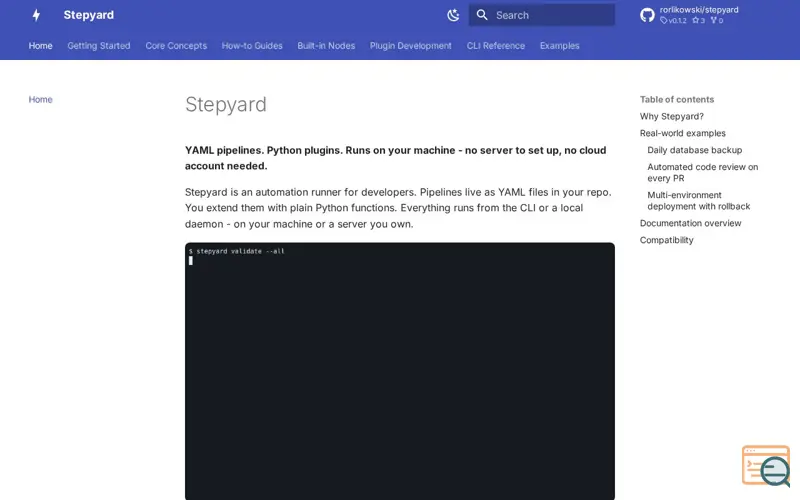The width and height of the screenshot is (800, 500).
Task: Open the Plugin Development tab
Action: tap(411, 46)
